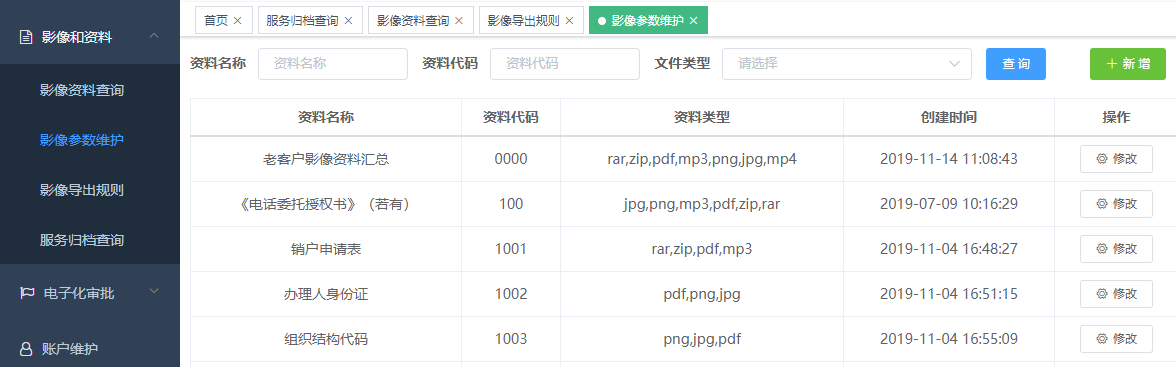Click the timestamp 2019-11-14 11:08:43
This screenshot has width=1176, height=367.
pyautogui.click(x=949, y=159)
